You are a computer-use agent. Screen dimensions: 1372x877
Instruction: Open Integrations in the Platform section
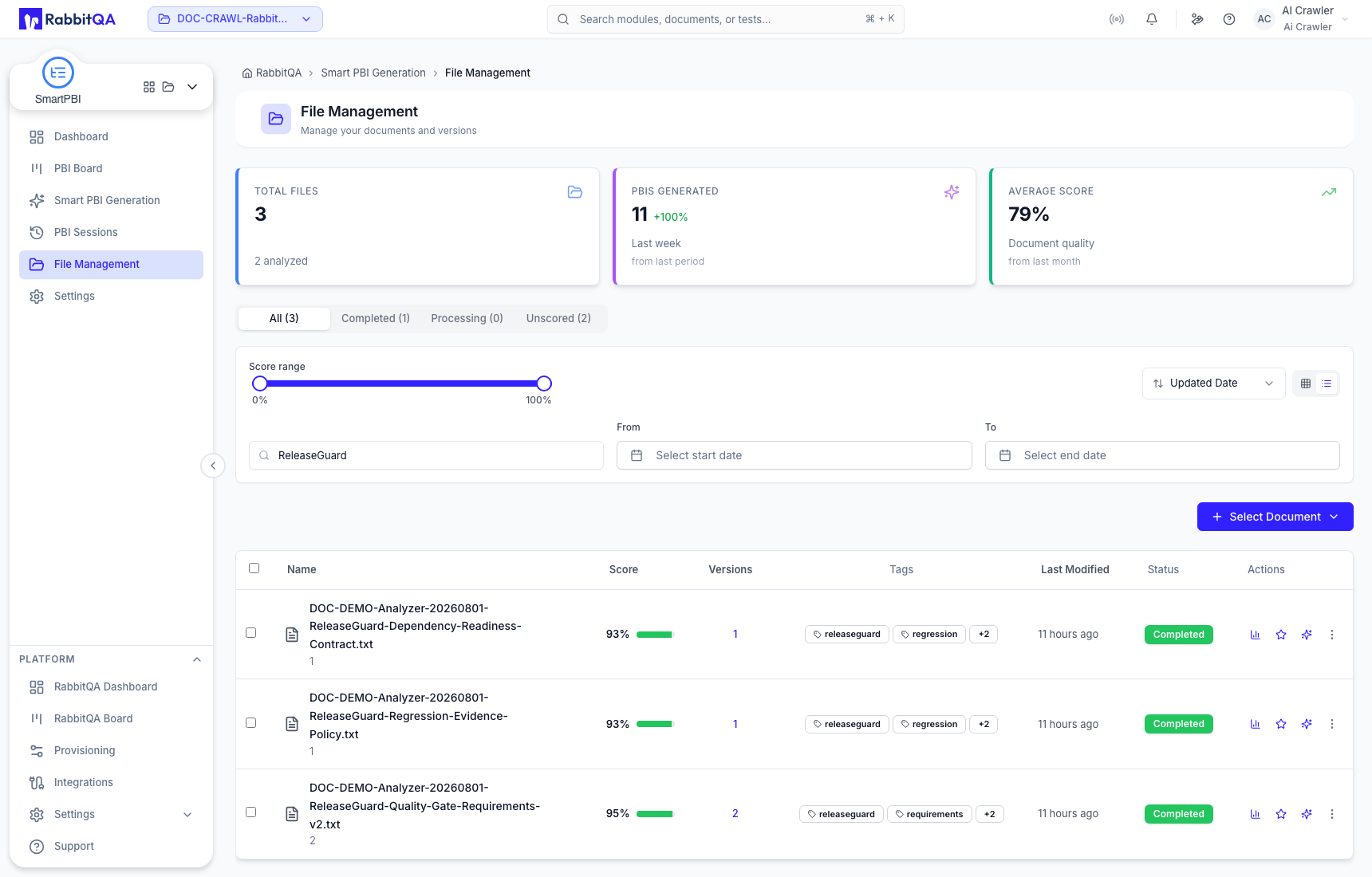tap(111, 783)
